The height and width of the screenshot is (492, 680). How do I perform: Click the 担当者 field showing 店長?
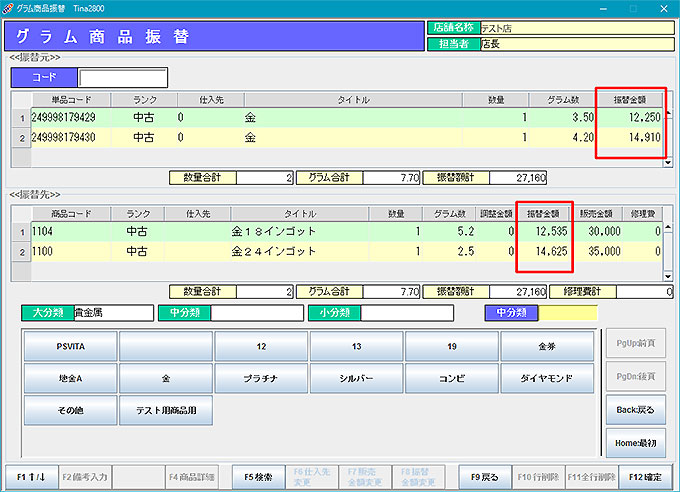tap(577, 44)
